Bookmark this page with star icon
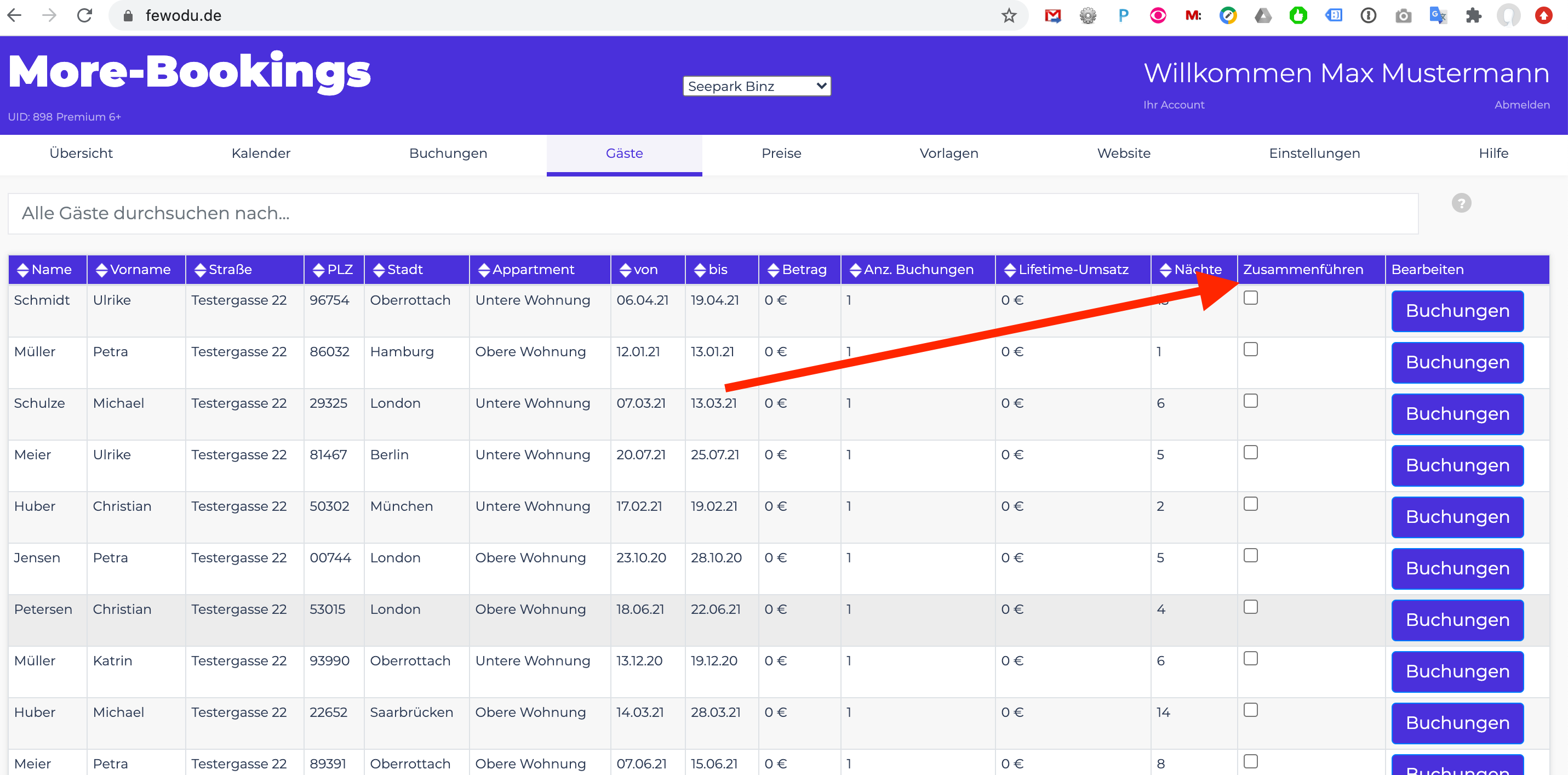Image resolution: width=1568 pixels, height=775 pixels. point(1009,15)
